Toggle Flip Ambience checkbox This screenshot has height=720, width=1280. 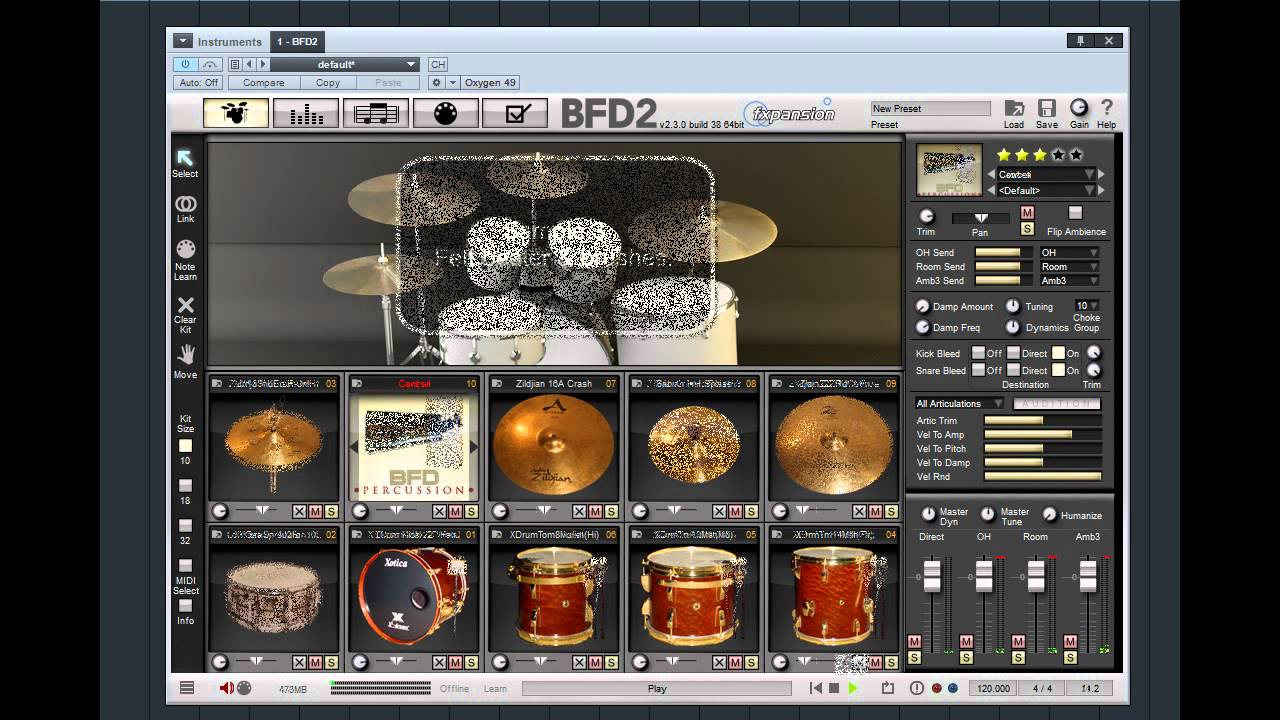[x=1075, y=213]
